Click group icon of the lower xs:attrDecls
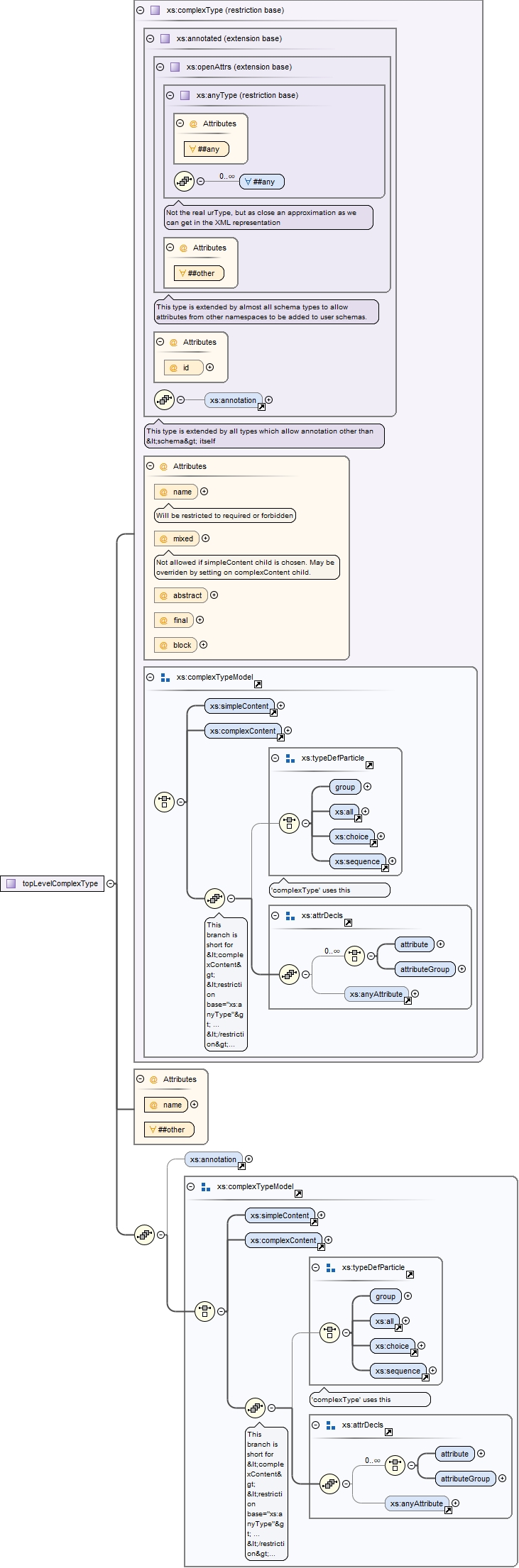The width and height of the screenshot is (519, 1568). click(330, 1425)
